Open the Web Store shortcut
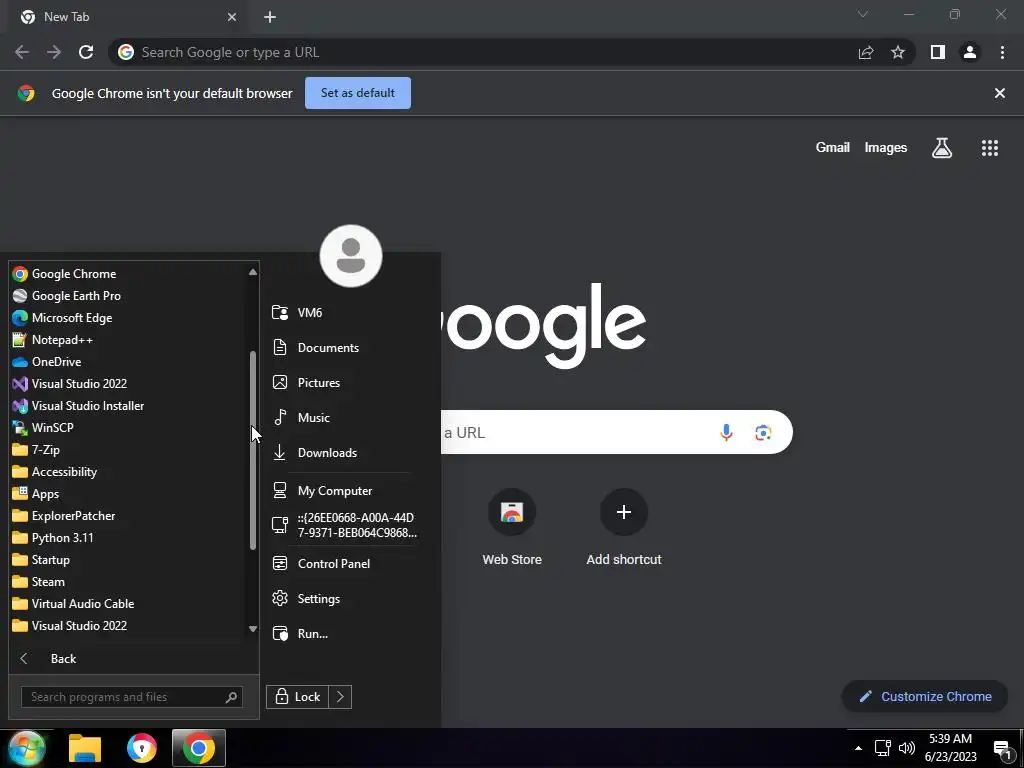Screen dimensions: 1024x768 (x=512, y=528)
